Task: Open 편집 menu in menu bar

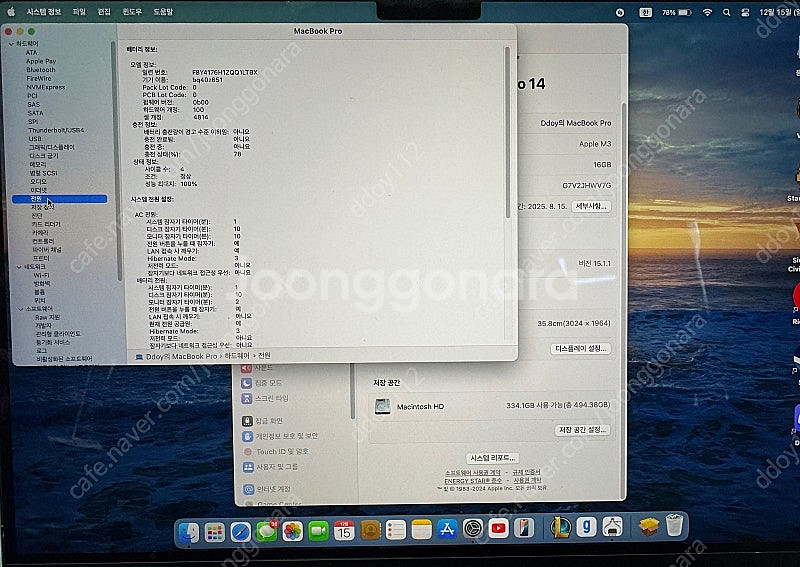Action: (x=104, y=11)
